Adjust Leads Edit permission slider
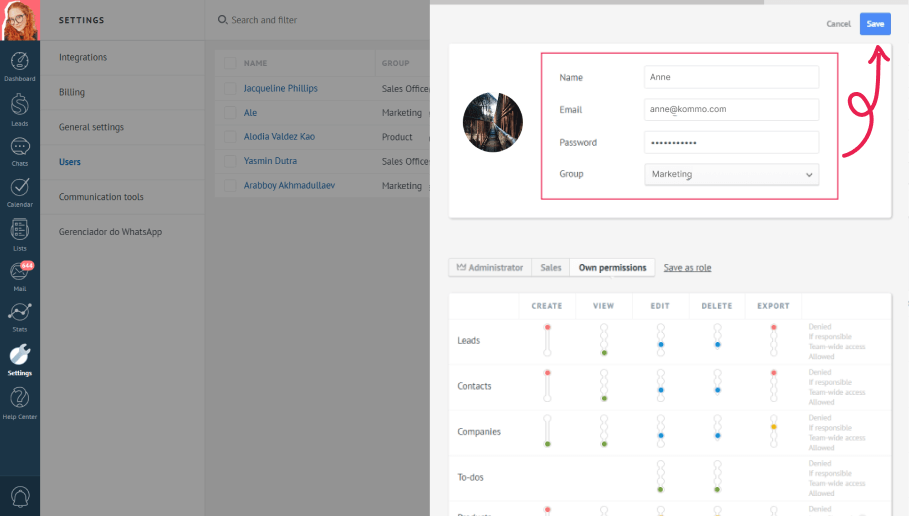The image size is (909, 516). point(661,340)
